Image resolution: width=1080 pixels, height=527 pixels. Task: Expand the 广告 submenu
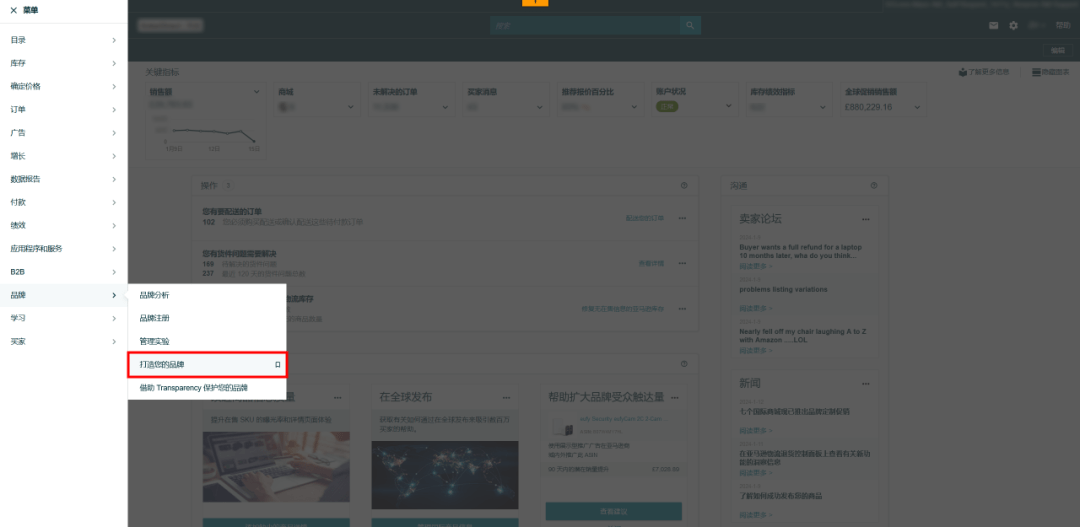click(114, 133)
